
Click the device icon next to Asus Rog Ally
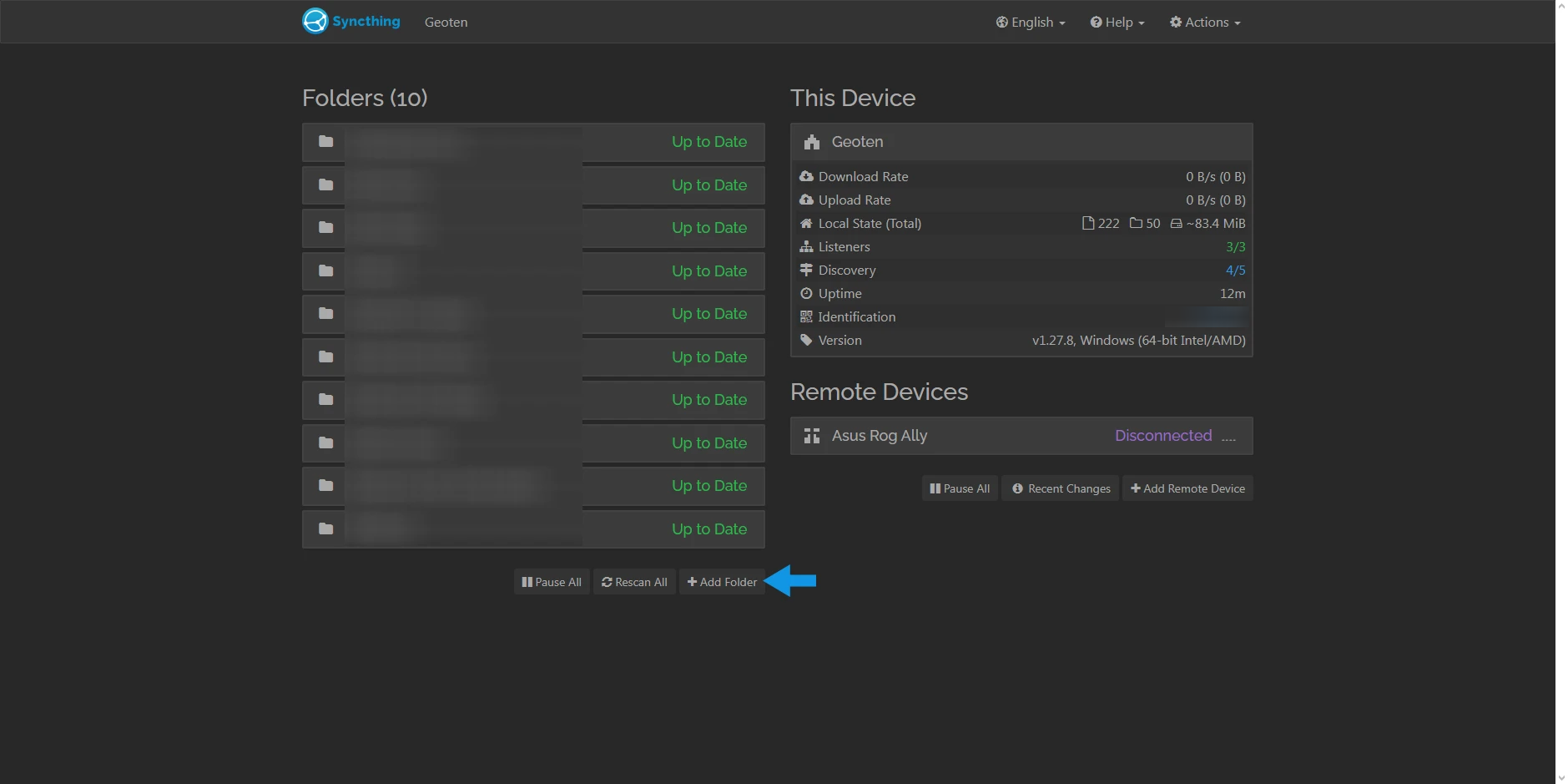click(x=811, y=435)
